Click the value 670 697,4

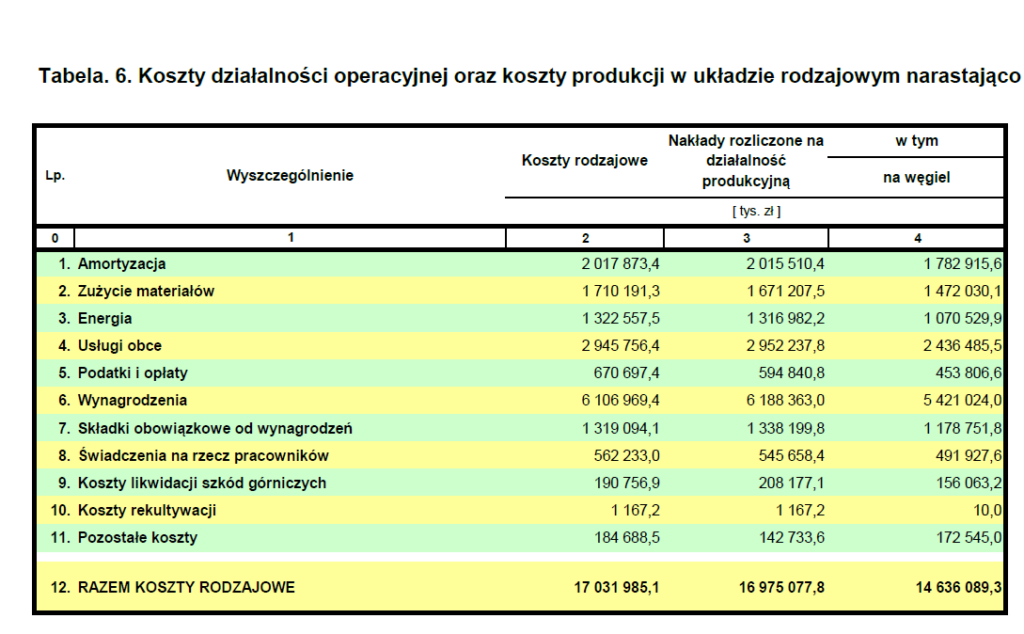(626, 373)
